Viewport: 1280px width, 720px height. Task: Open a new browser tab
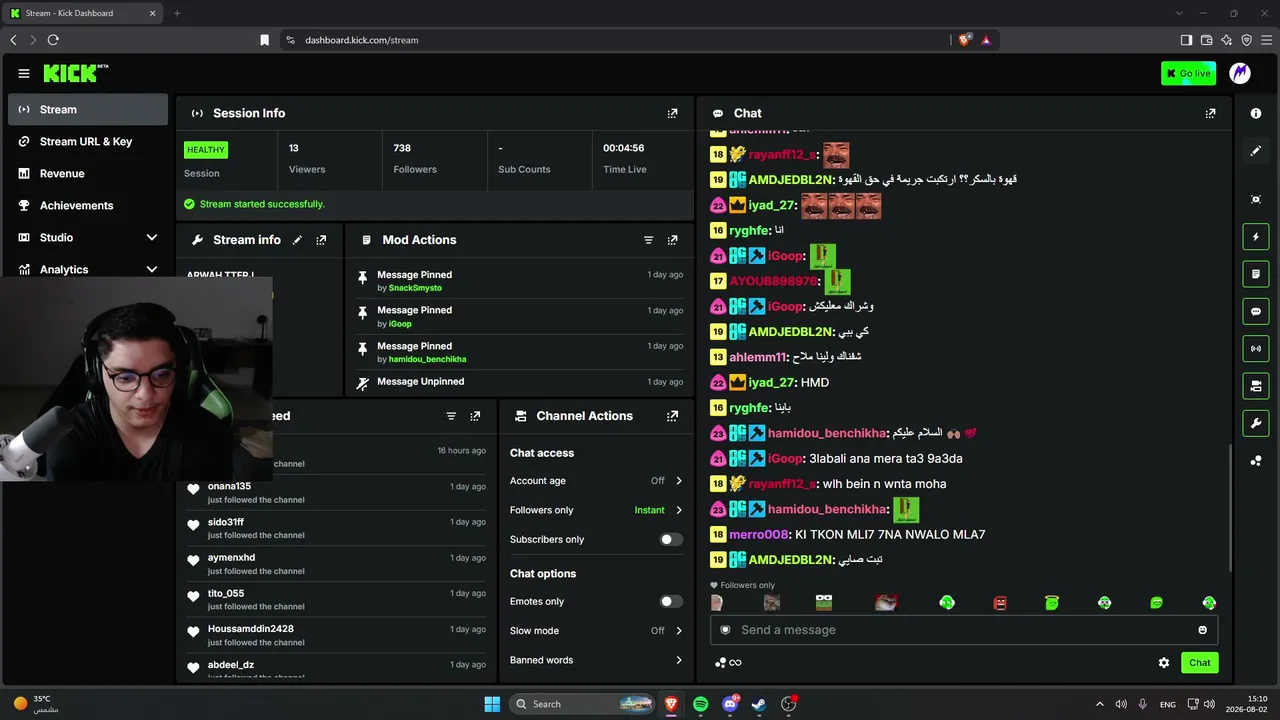point(177,13)
